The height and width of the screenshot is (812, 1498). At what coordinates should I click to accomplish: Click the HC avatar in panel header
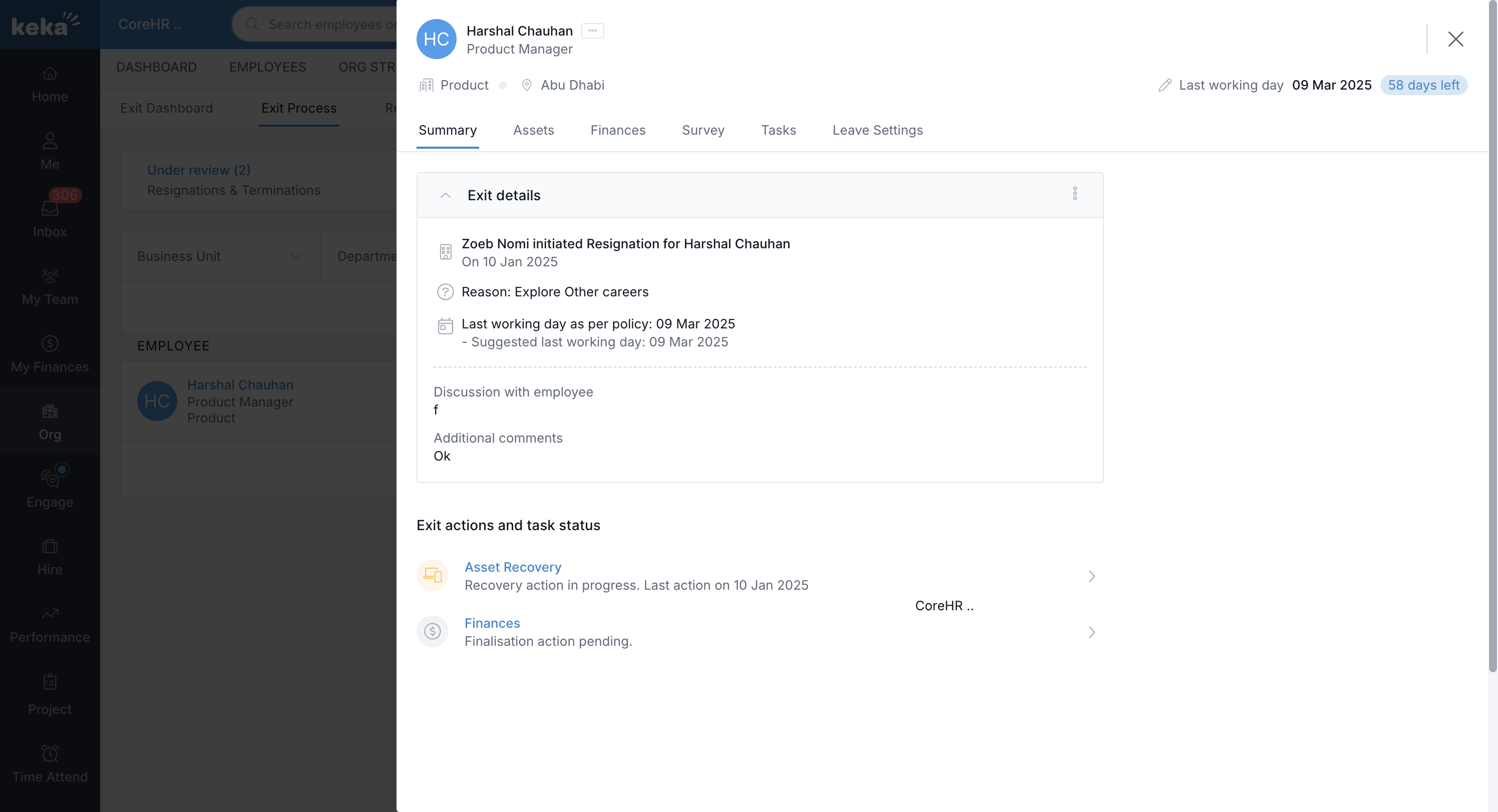click(436, 39)
